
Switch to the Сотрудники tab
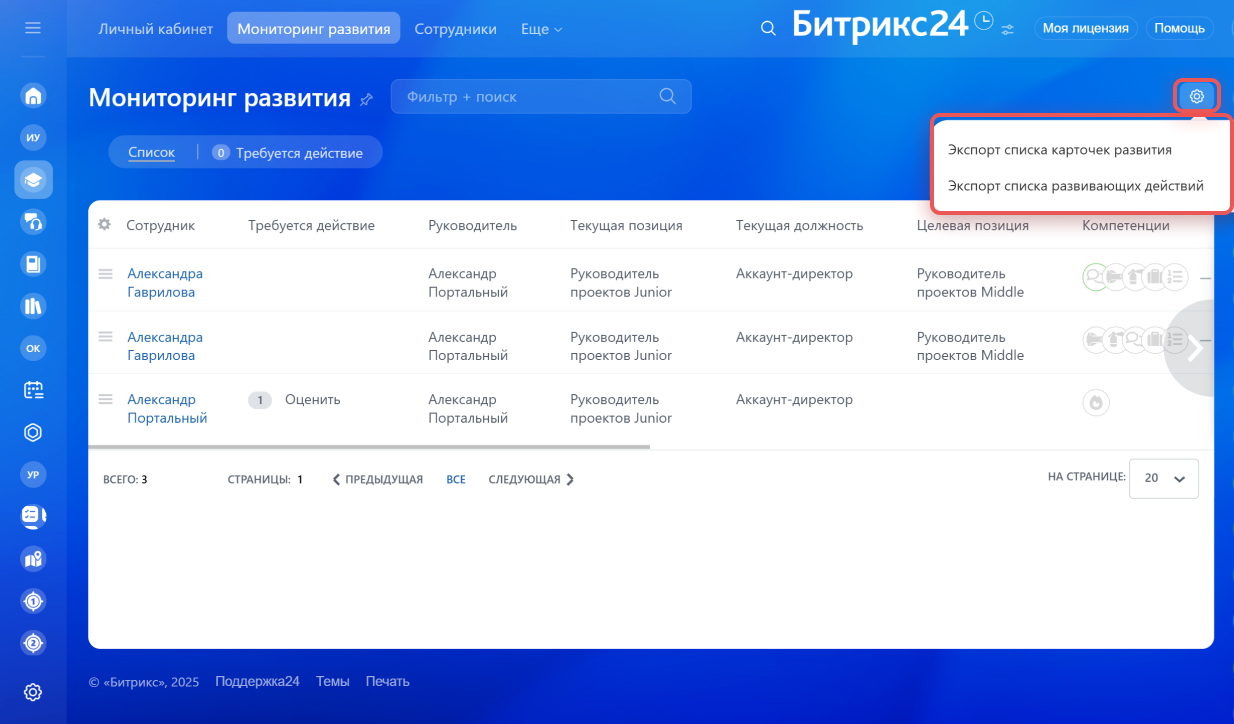pos(455,29)
